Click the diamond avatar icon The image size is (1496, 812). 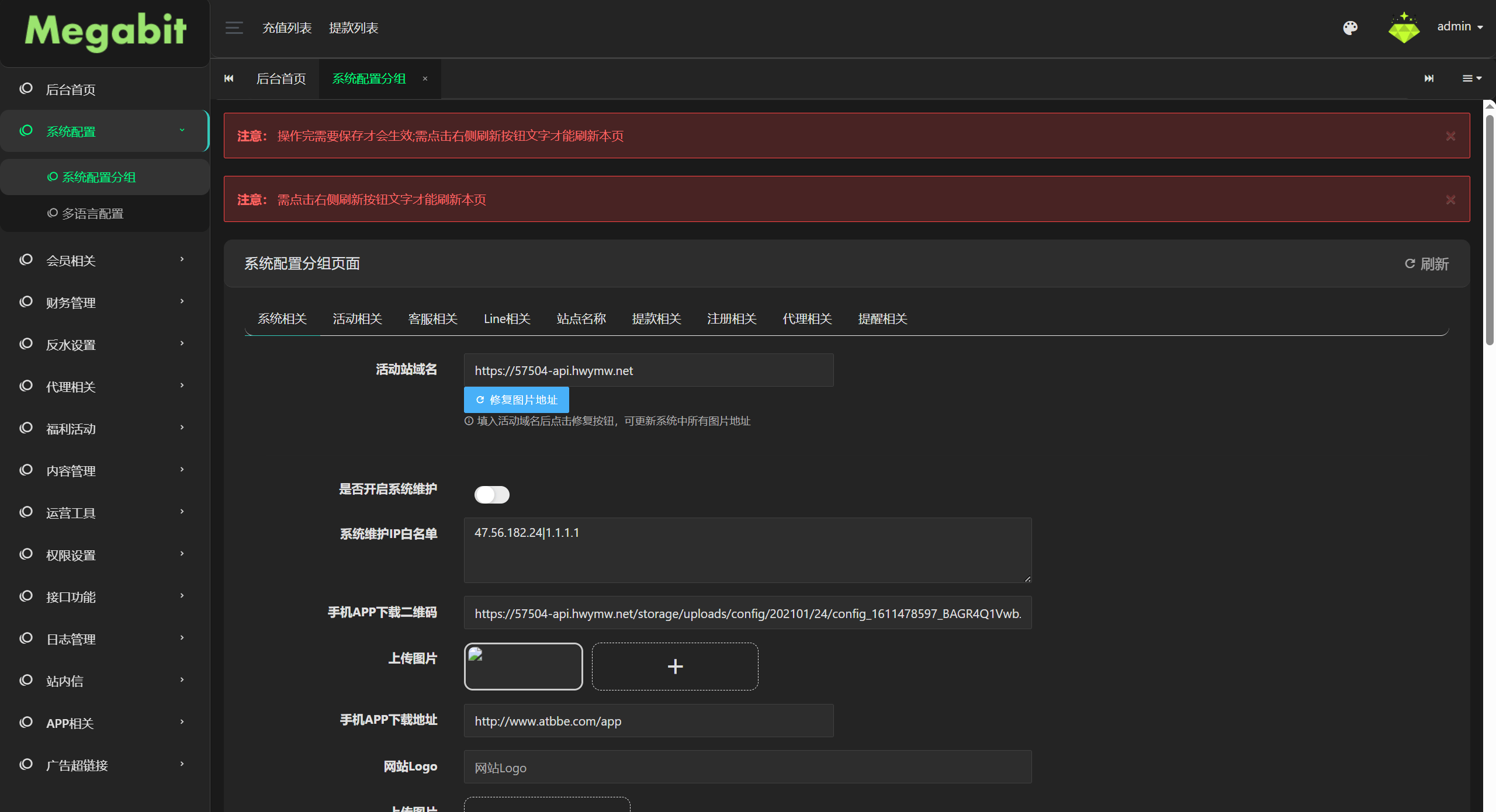(1404, 27)
